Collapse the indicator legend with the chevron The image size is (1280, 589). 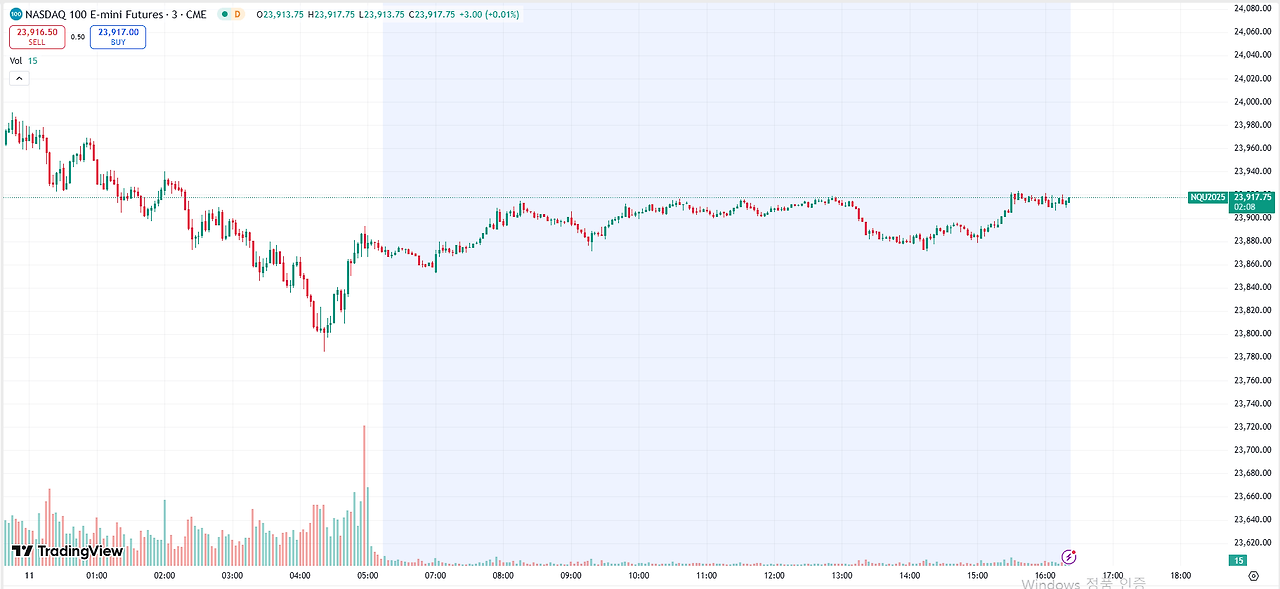pyautogui.click(x=17, y=78)
